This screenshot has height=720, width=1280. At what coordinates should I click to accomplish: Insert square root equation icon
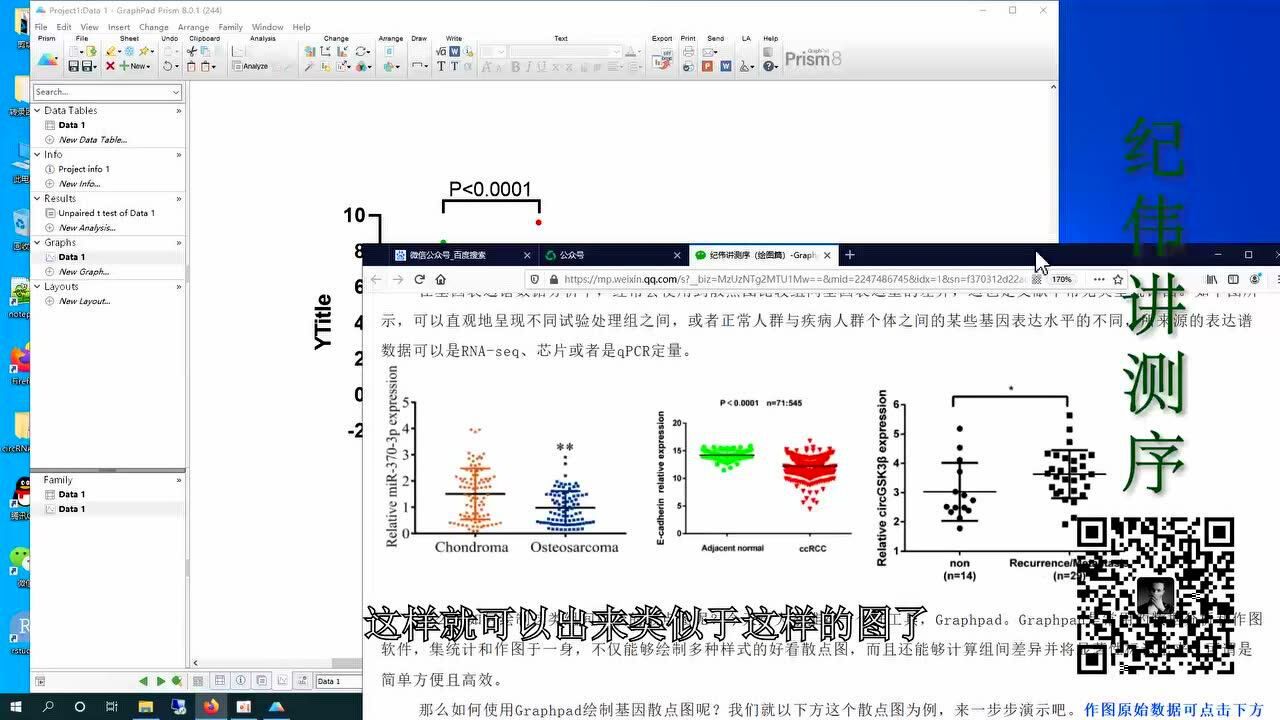[x=441, y=51]
